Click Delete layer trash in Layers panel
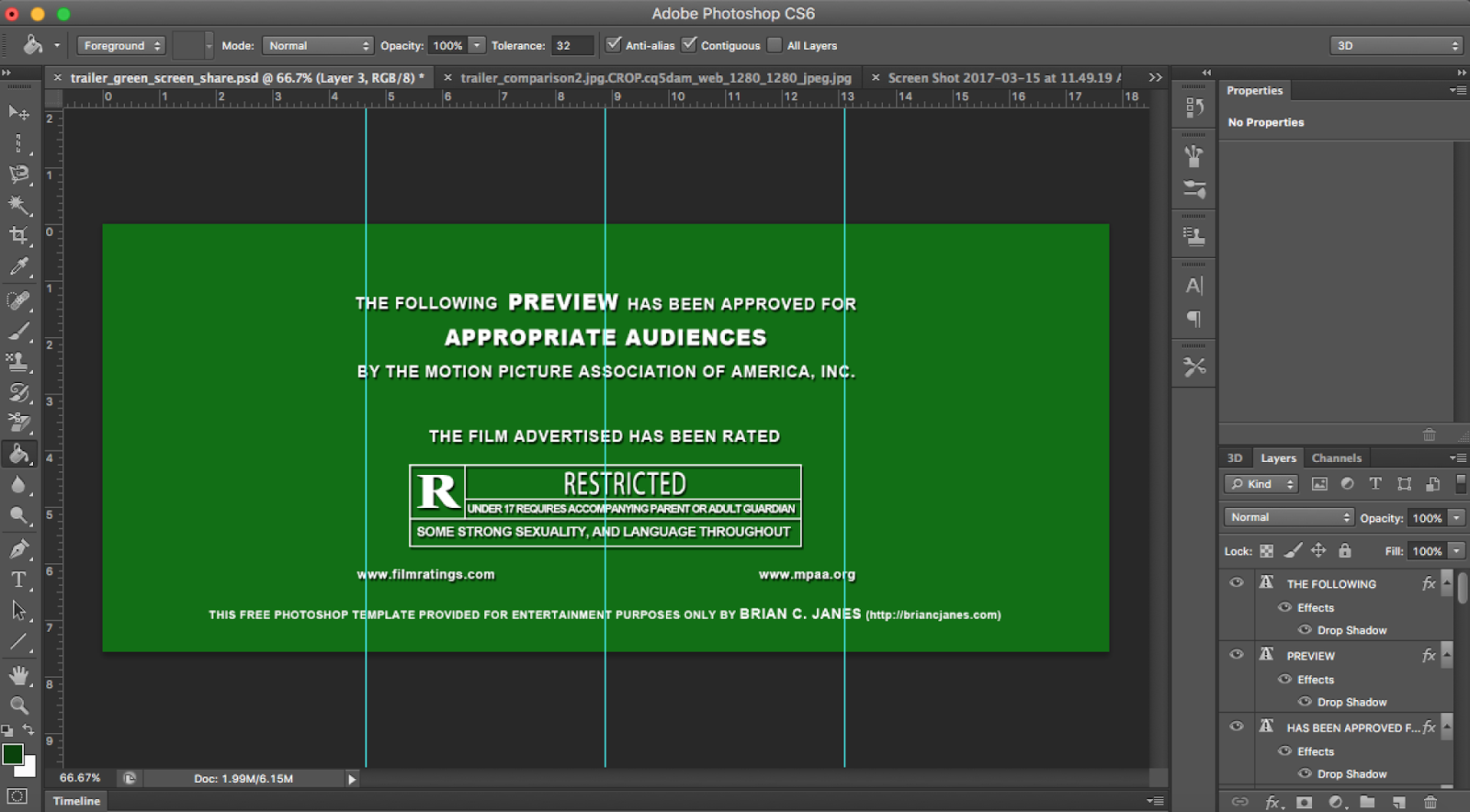The image size is (1470, 812). pyautogui.click(x=1430, y=802)
